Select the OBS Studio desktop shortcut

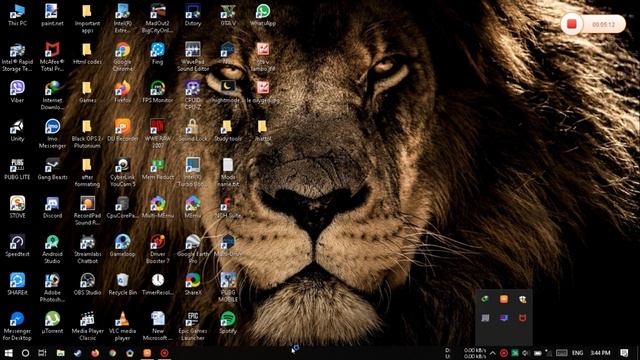87,284
